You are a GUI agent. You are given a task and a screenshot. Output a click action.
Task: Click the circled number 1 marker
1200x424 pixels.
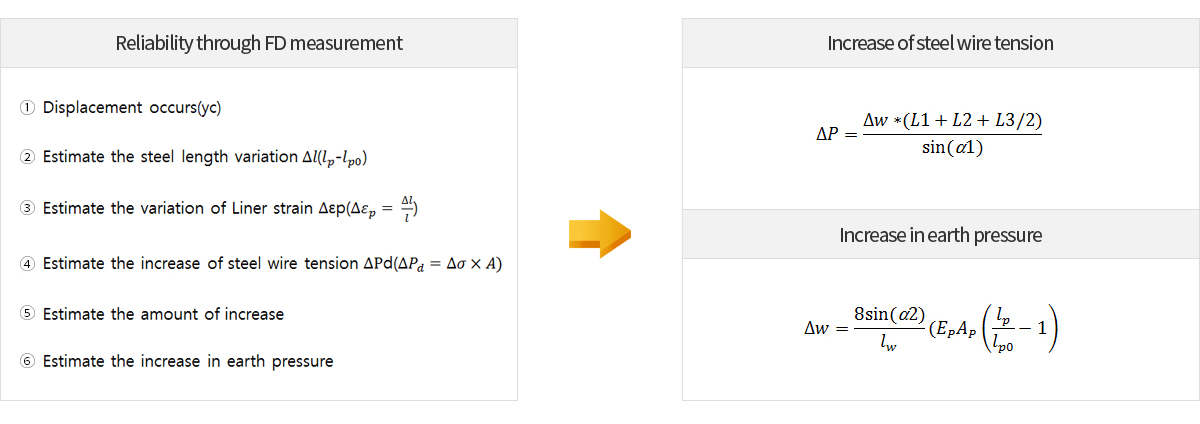27,108
